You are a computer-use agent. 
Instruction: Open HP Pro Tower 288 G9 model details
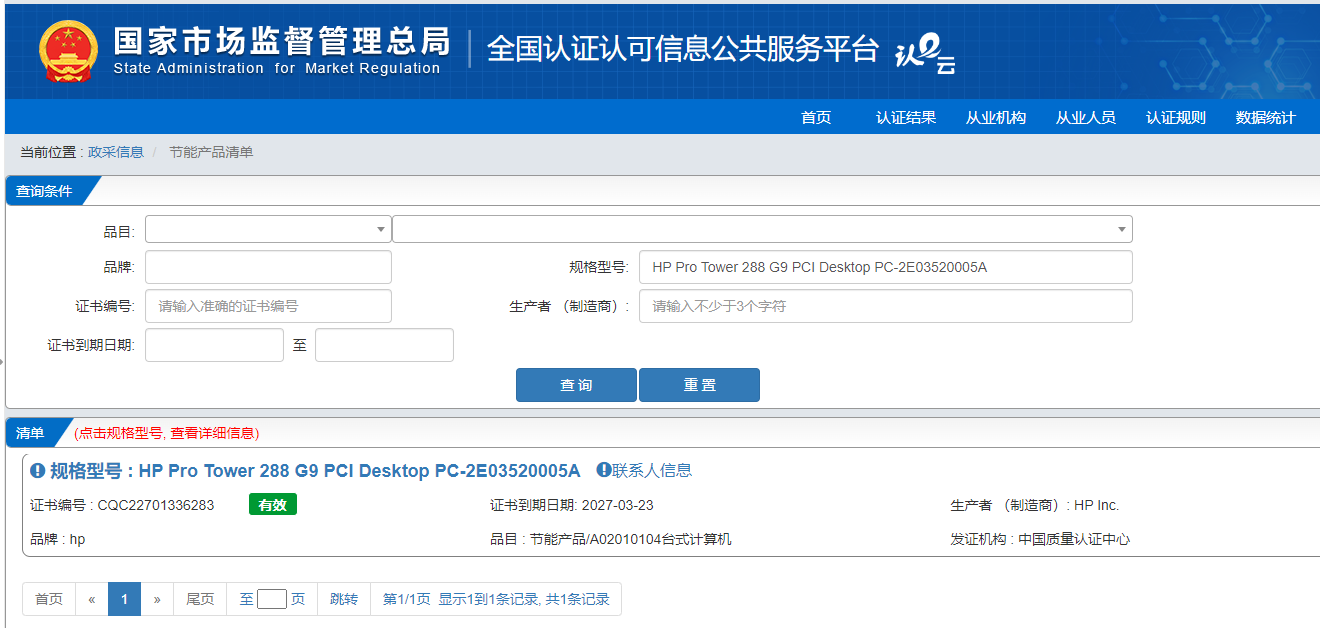pos(315,471)
